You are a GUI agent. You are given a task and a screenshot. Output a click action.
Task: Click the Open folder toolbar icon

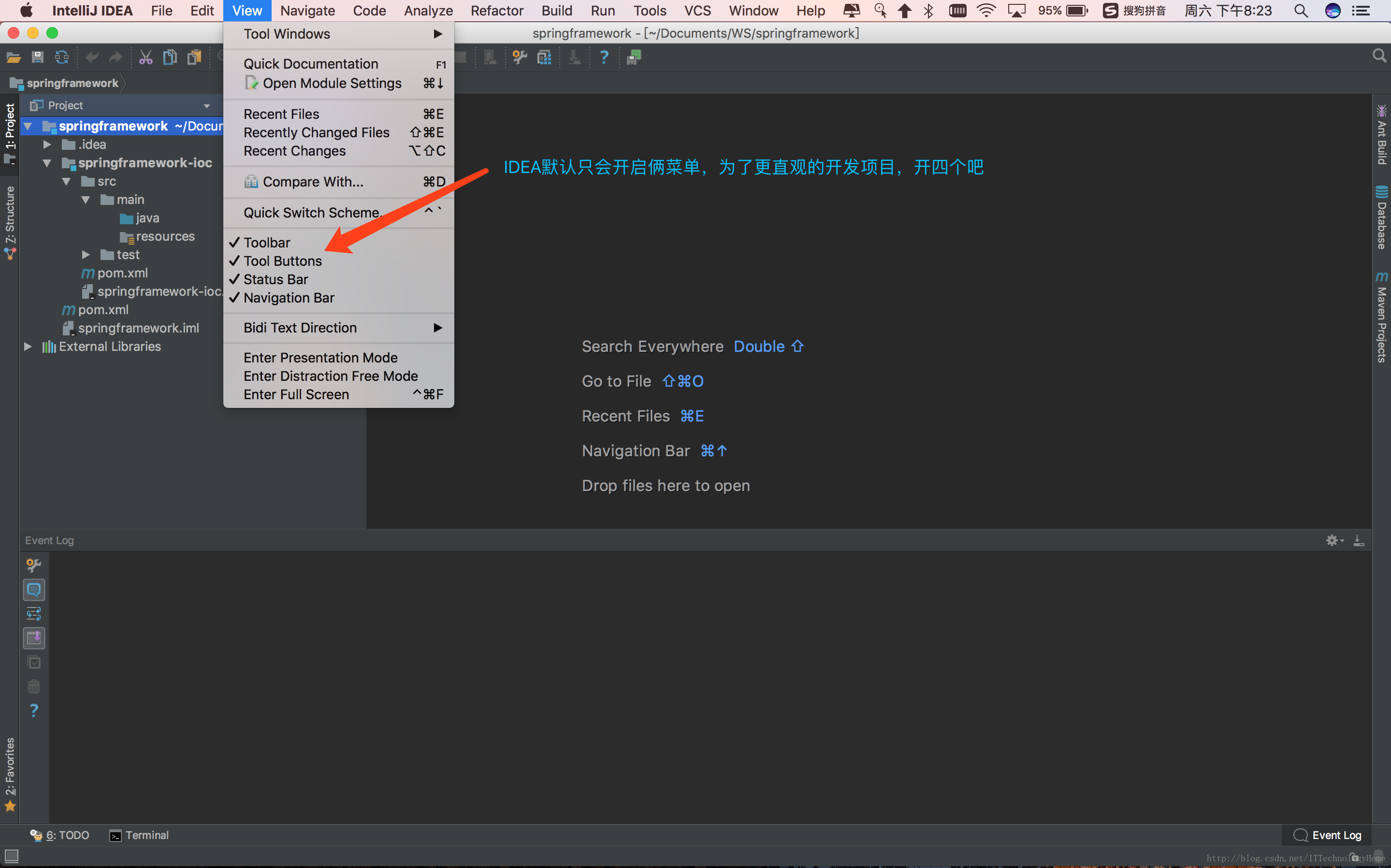13,57
